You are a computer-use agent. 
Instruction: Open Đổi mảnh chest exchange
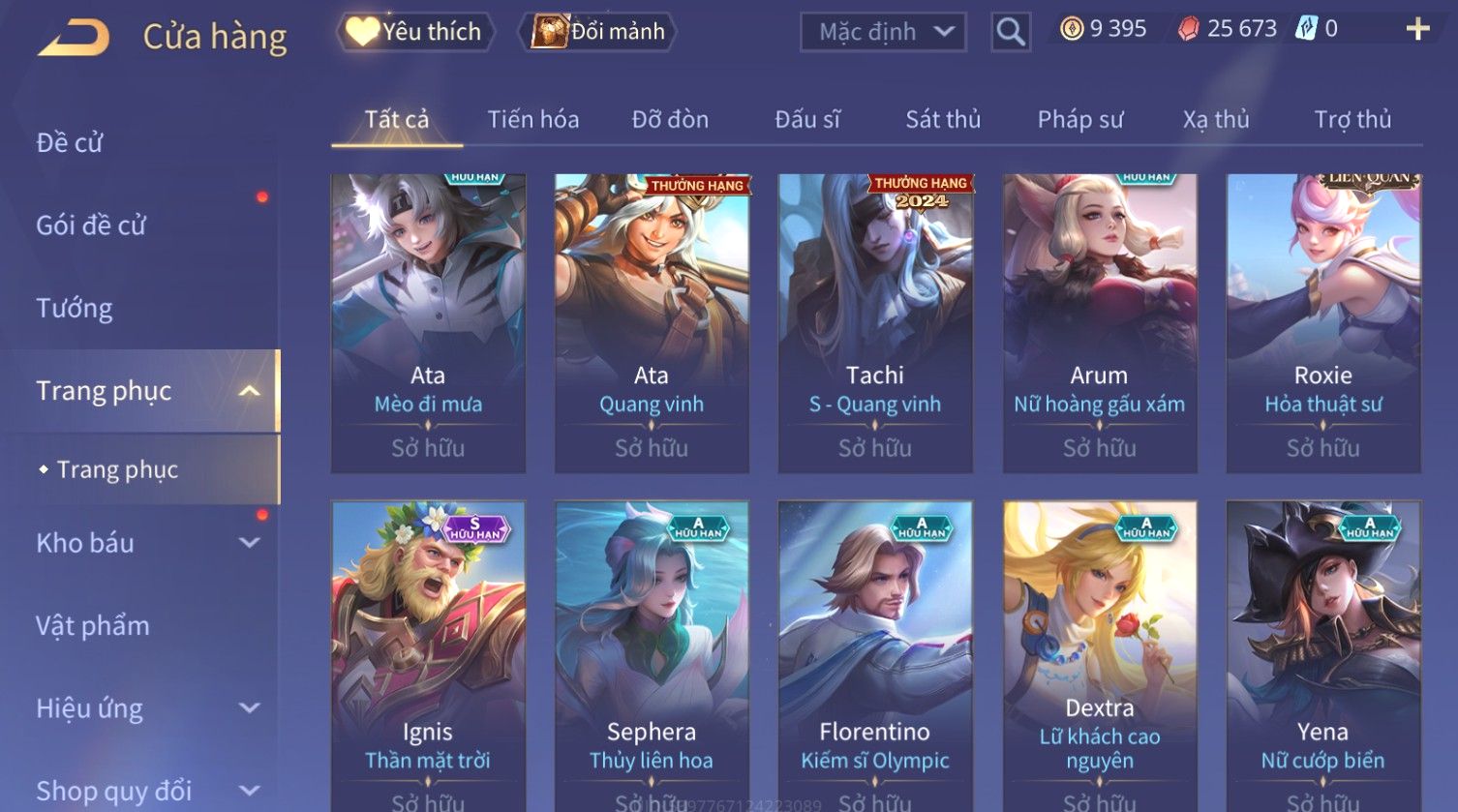pos(597,32)
